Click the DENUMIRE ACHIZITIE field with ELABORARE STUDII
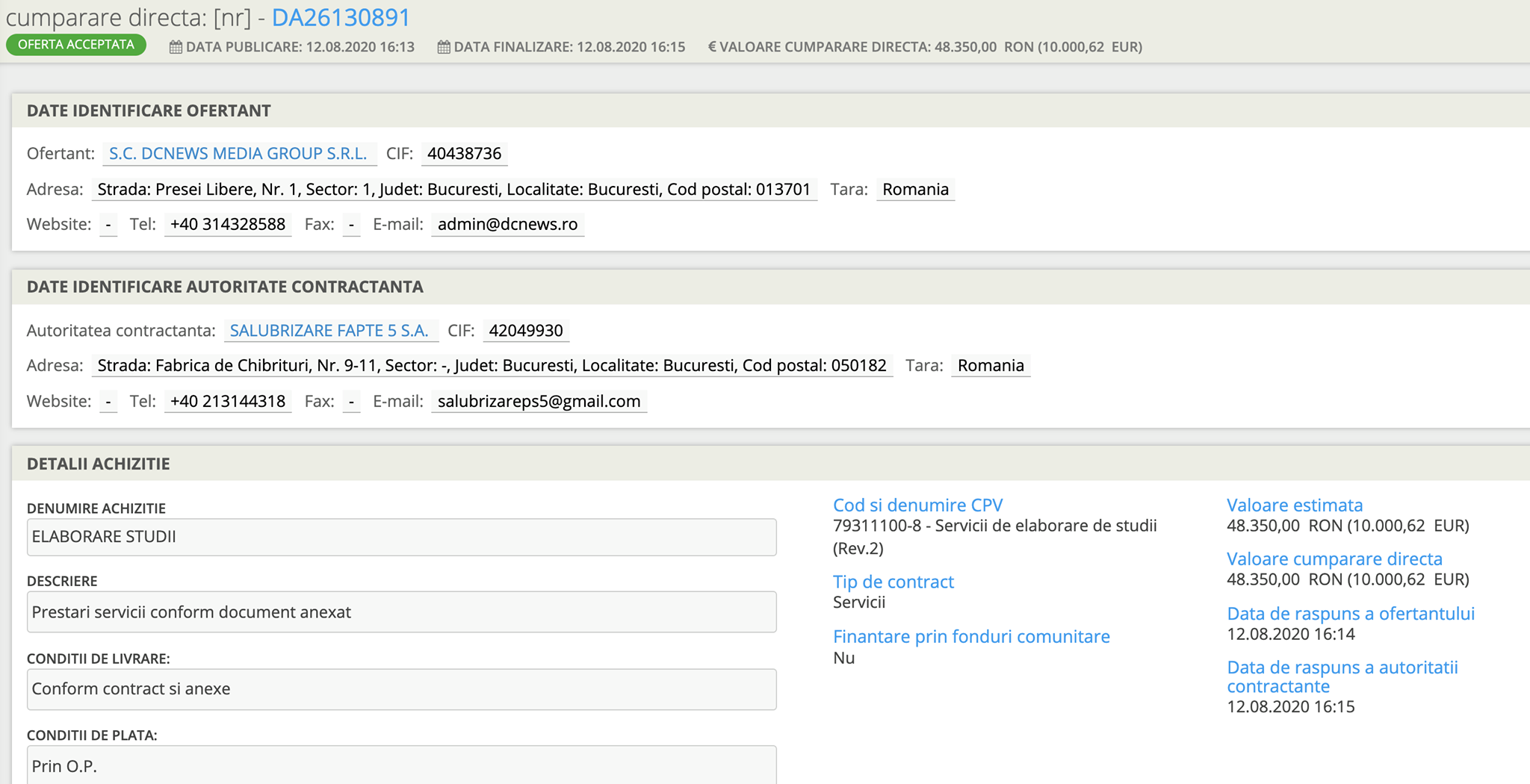 point(402,537)
